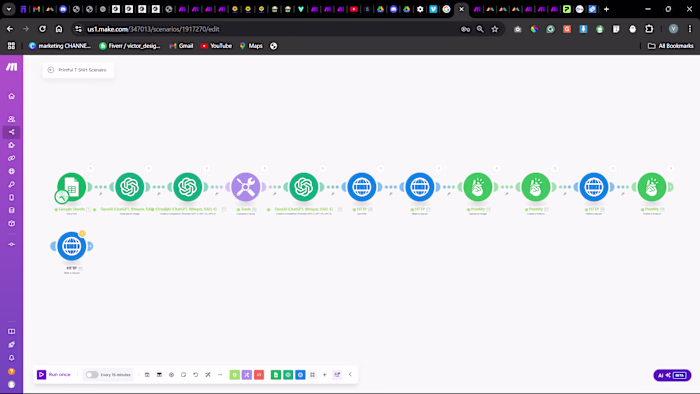Viewport: 700px width, 394px height.
Task: Open Data stores in Make sidebar
Action: tap(12, 210)
